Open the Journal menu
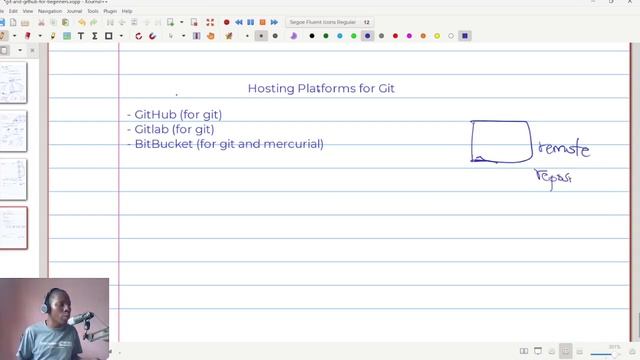 click(74, 11)
